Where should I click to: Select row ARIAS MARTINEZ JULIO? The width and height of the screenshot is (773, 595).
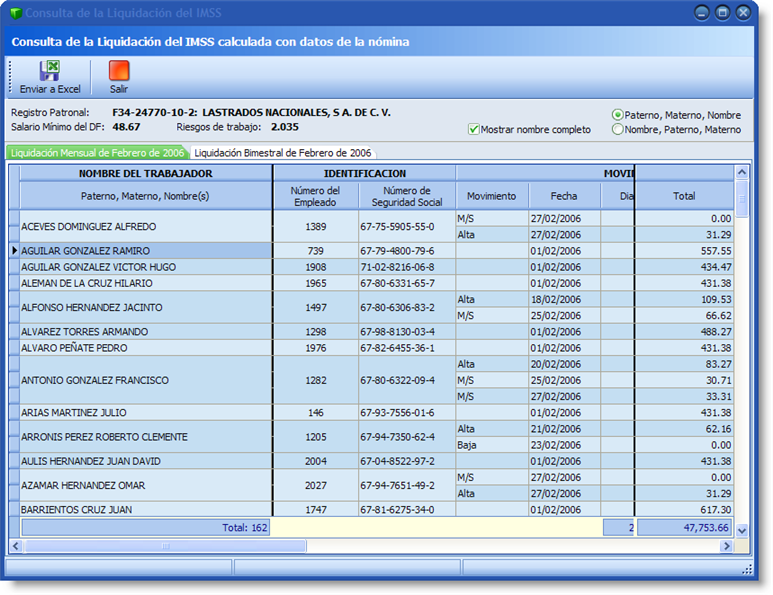(145, 413)
